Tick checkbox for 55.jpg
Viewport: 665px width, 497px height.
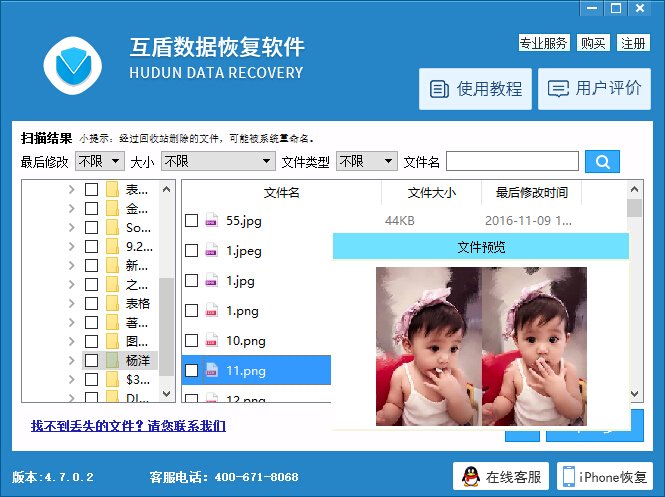[x=191, y=221]
